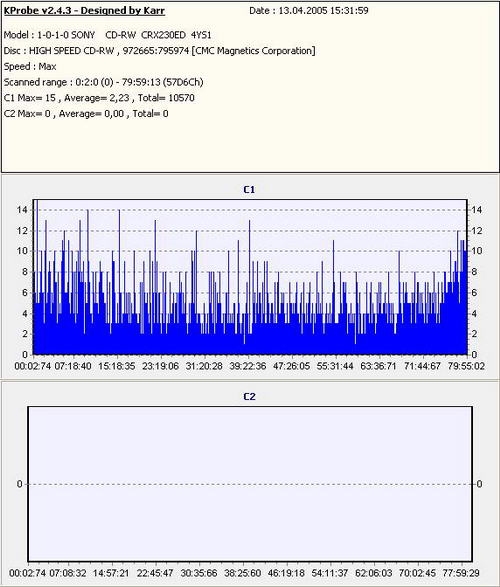Click left y-axis value 10 on C1 chart
The width and height of the screenshot is (500, 587).
23,251
